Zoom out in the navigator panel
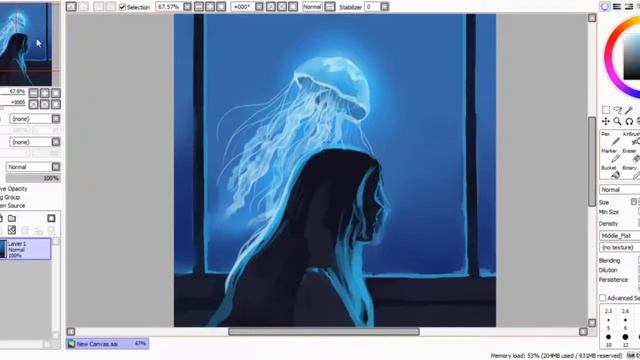Viewport: 640px width, 360px height. 33,93
